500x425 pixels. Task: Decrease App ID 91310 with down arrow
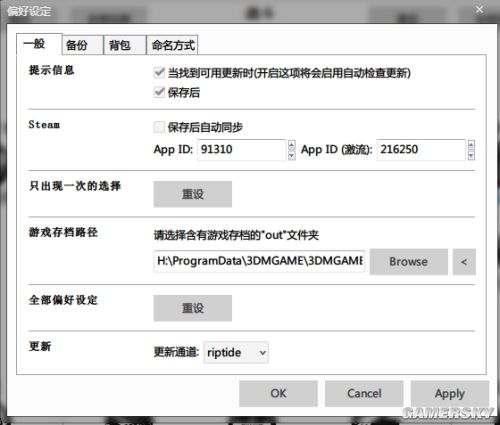292,155
